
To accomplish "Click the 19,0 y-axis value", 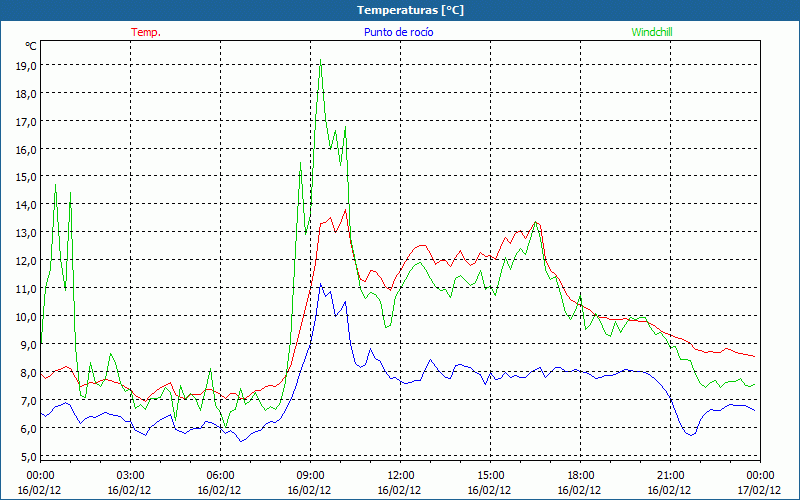I will [x=27, y=65].
